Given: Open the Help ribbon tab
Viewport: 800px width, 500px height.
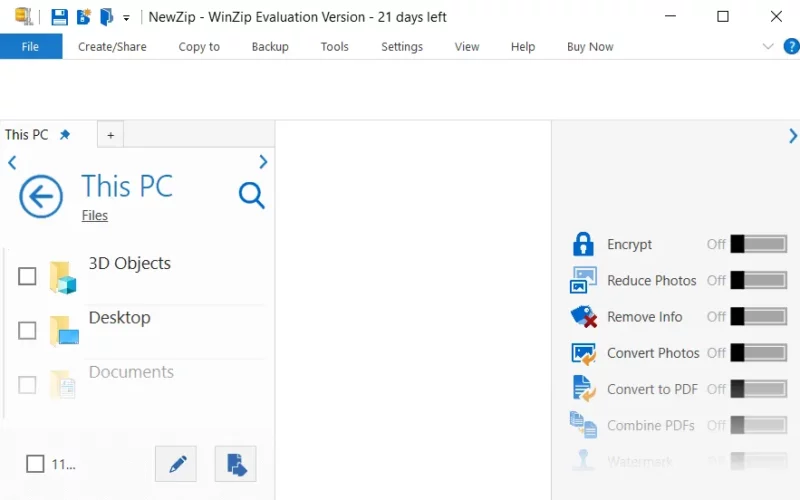Looking at the screenshot, I should pyautogui.click(x=523, y=46).
